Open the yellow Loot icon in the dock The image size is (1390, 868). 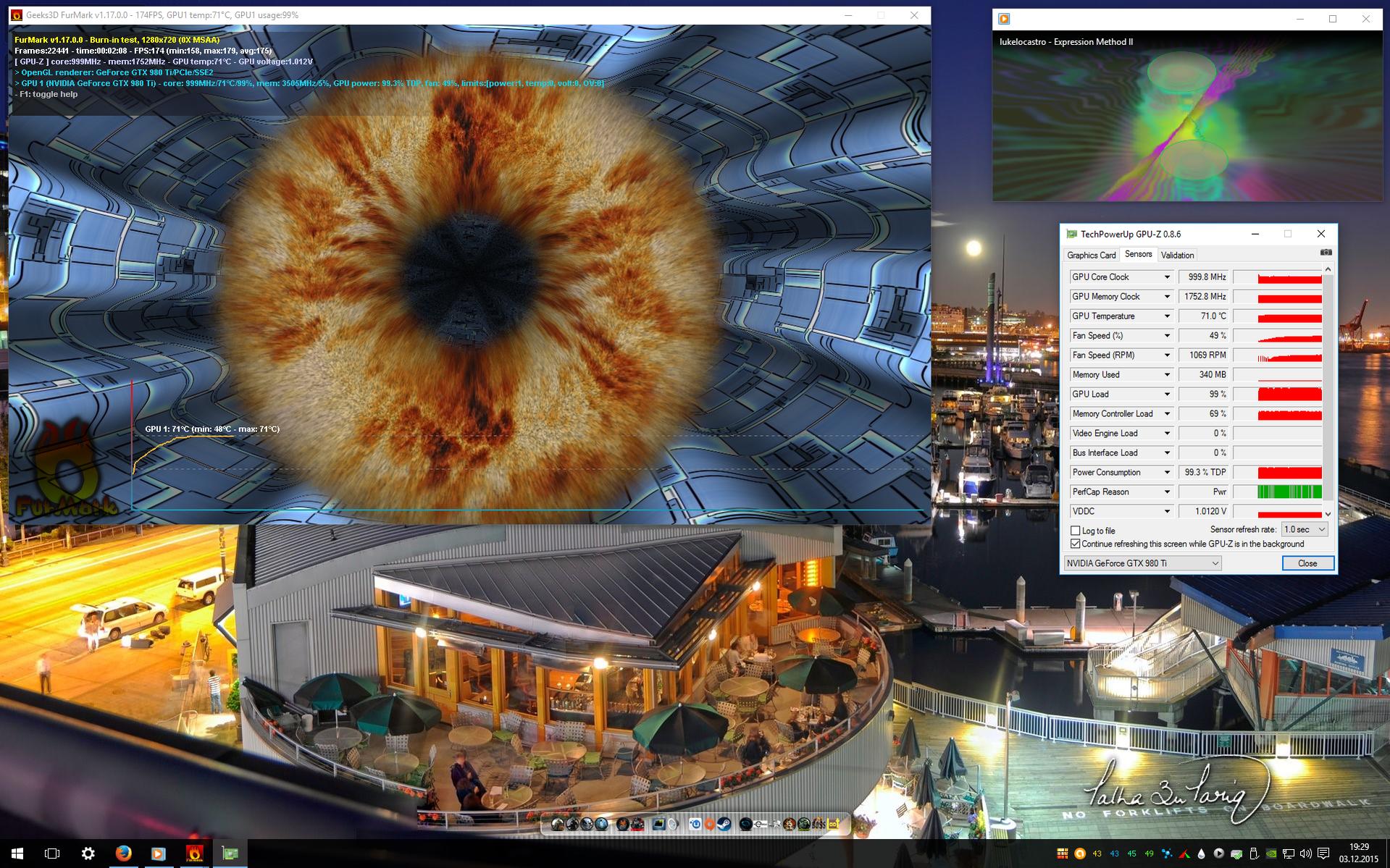click(x=834, y=824)
